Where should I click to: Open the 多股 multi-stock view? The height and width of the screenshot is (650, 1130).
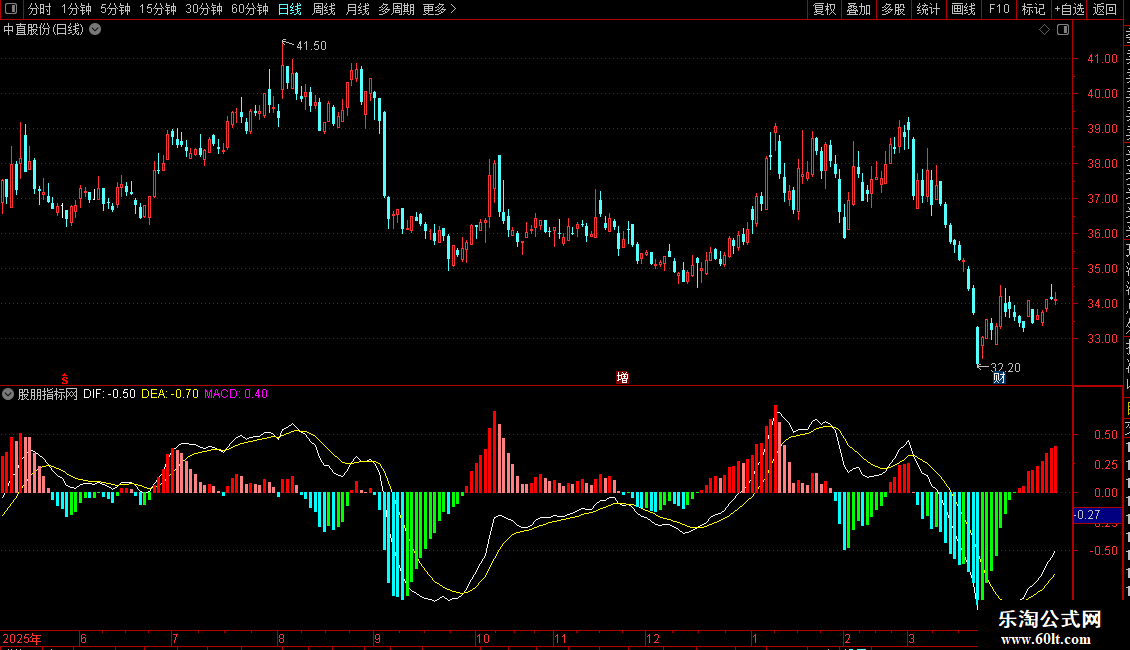click(x=893, y=9)
